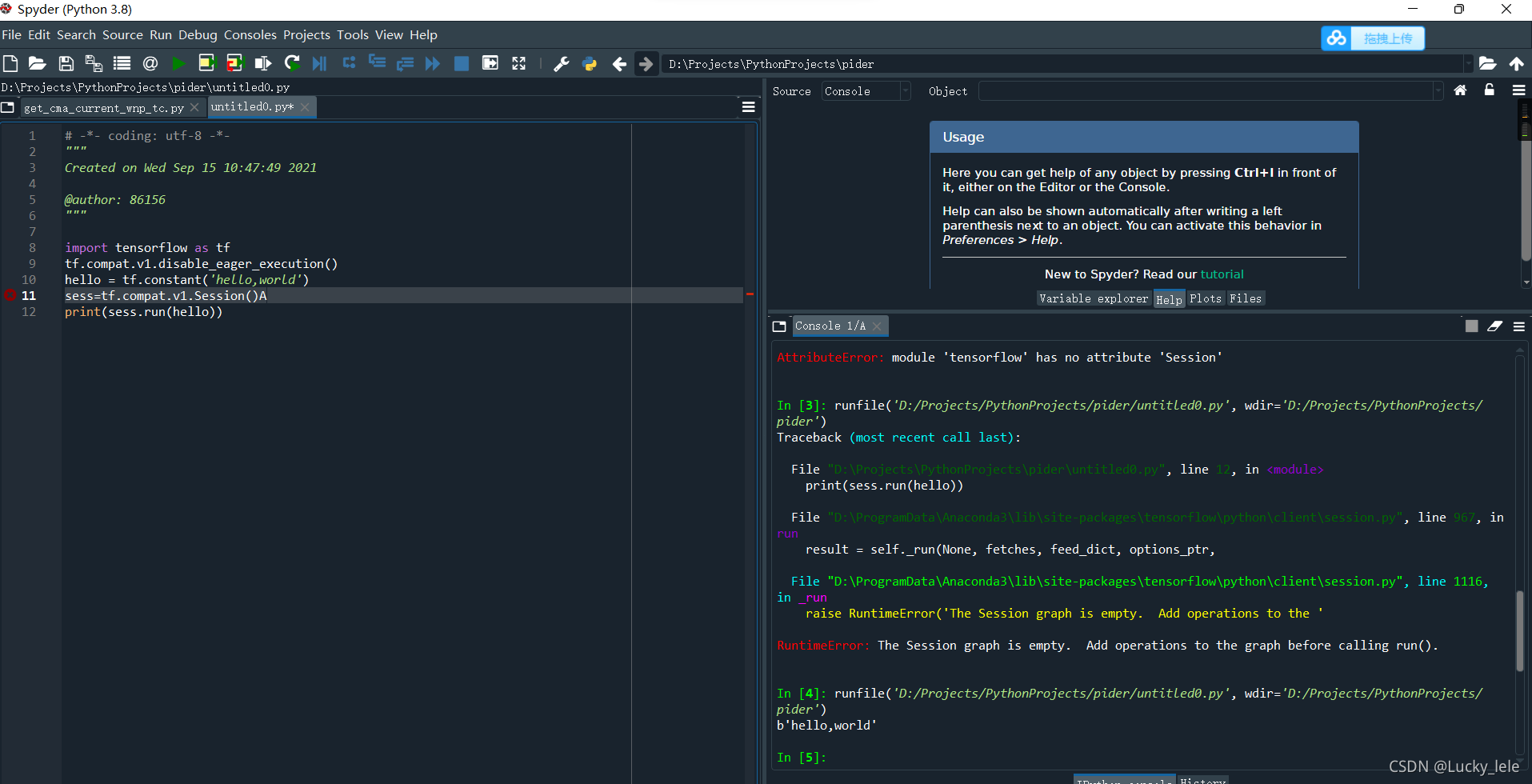Open the Spyder tutorial link
Screen dimensions: 1532x784
tap(1222, 274)
